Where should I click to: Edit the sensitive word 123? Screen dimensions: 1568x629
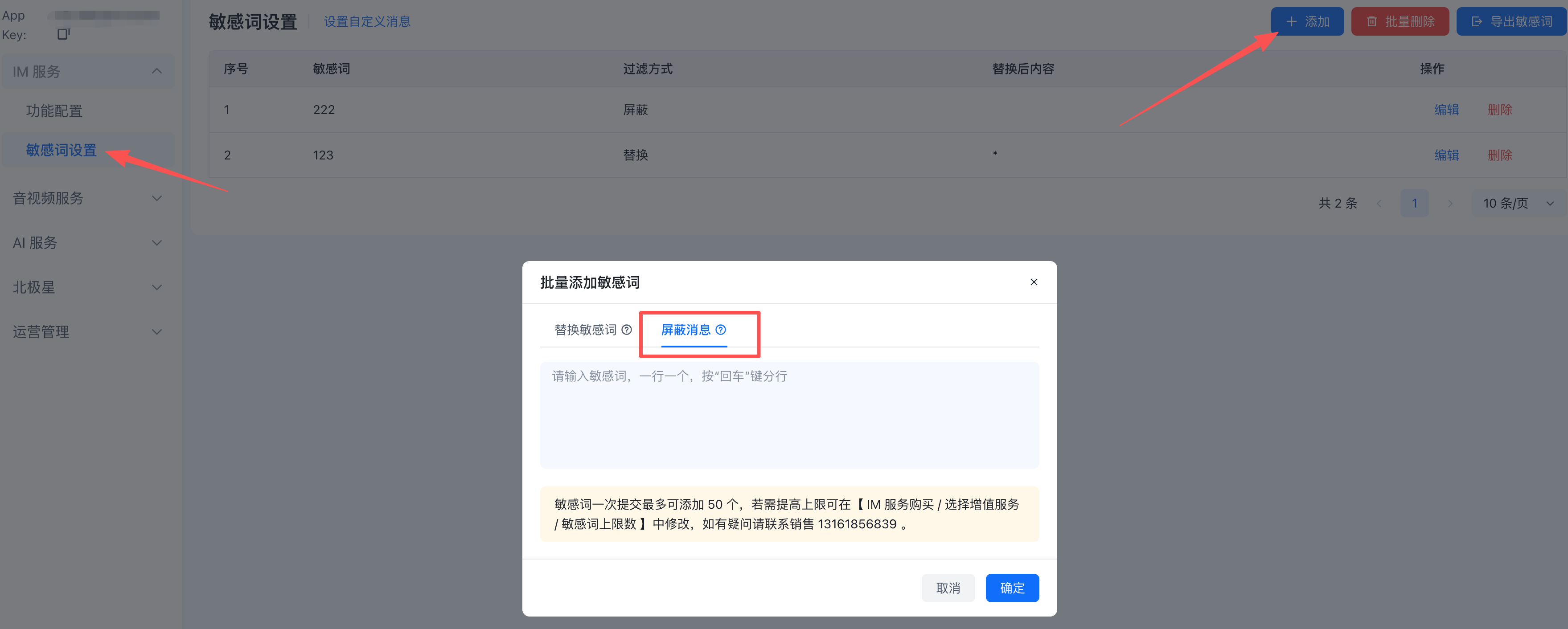[1446, 155]
